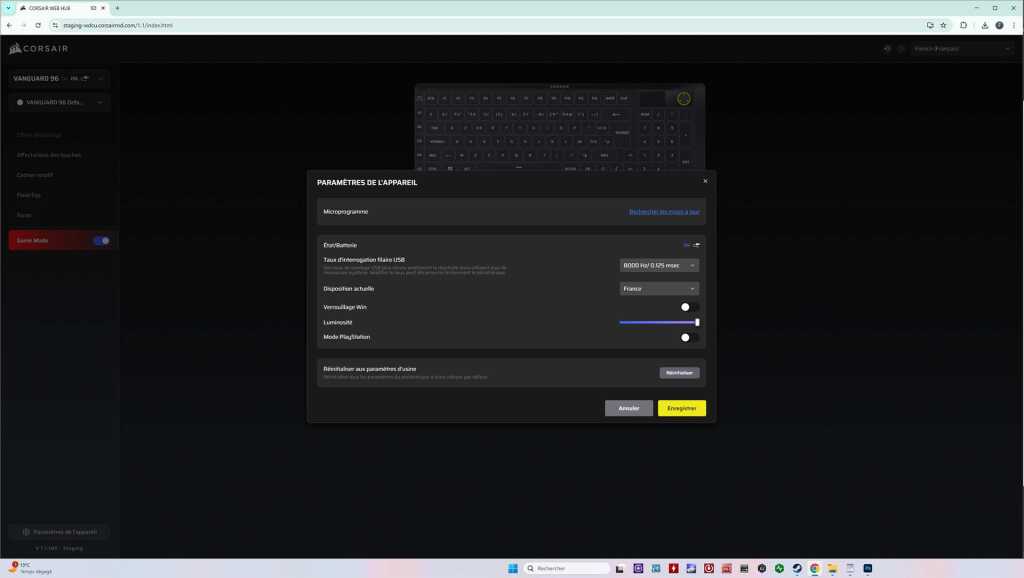Toggle the Game Mode switch in the sidebar

(101, 240)
